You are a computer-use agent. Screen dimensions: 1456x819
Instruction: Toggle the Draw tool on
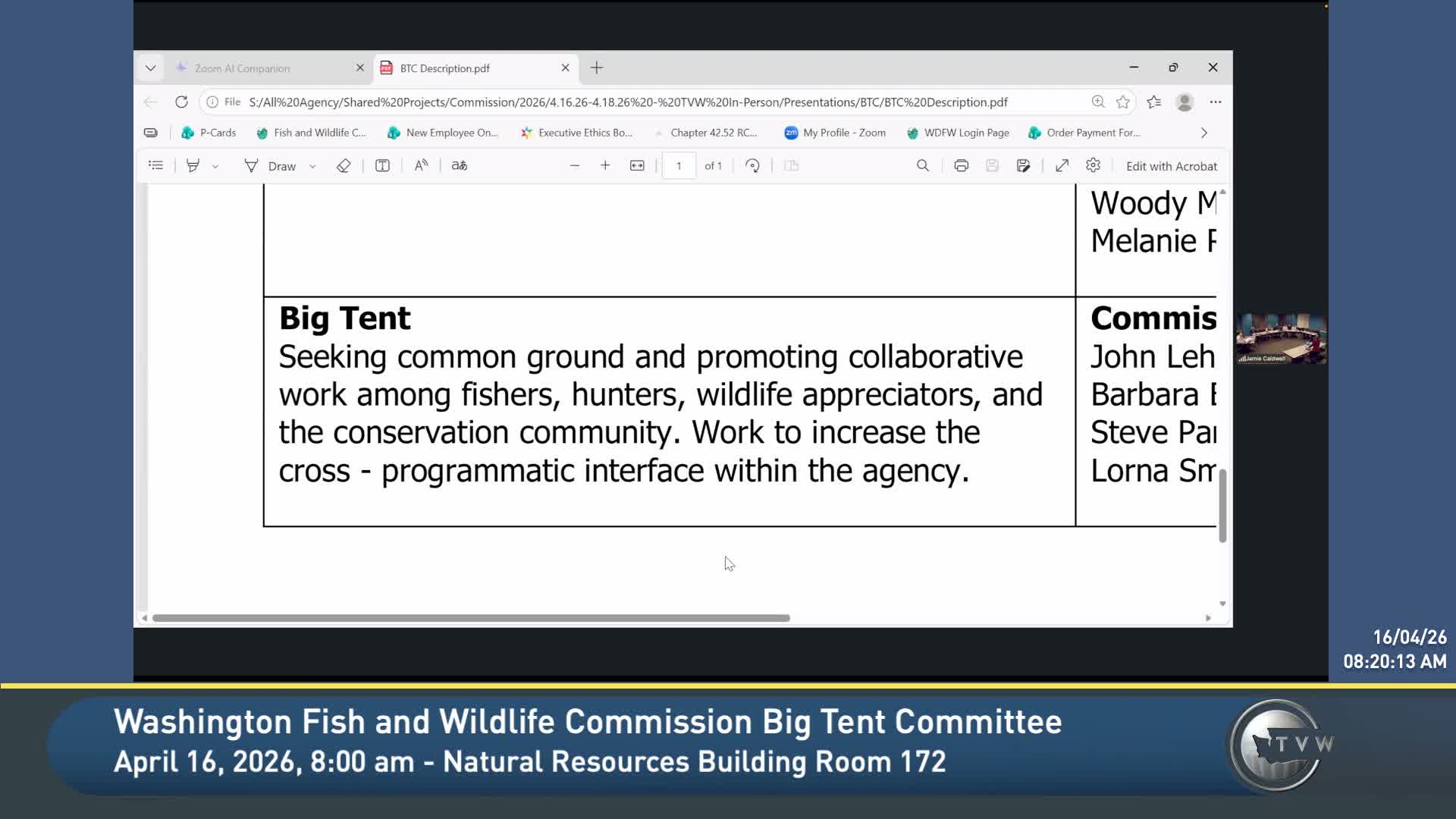pyautogui.click(x=270, y=166)
